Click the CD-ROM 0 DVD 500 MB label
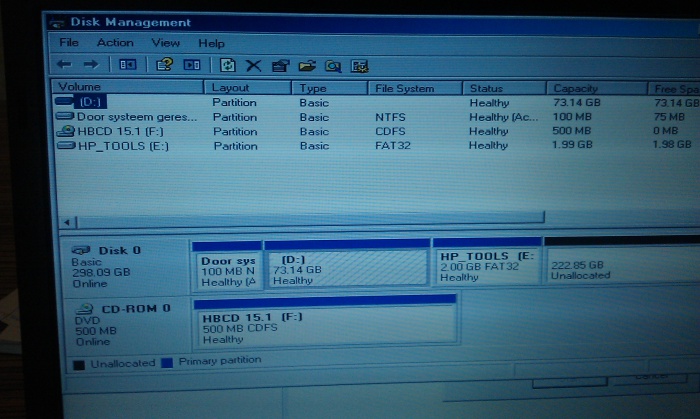Image resolution: width=700 pixels, height=419 pixels. 123,325
